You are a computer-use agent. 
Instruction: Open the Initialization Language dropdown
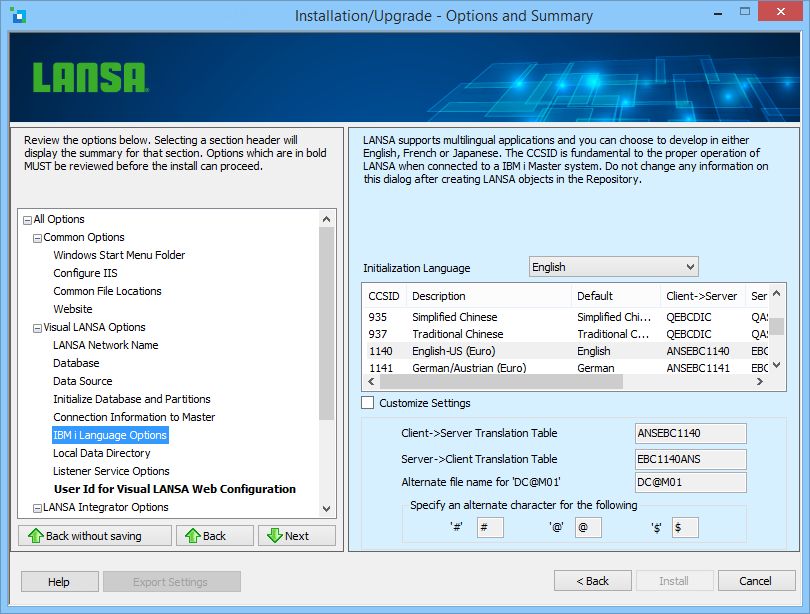tap(614, 267)
